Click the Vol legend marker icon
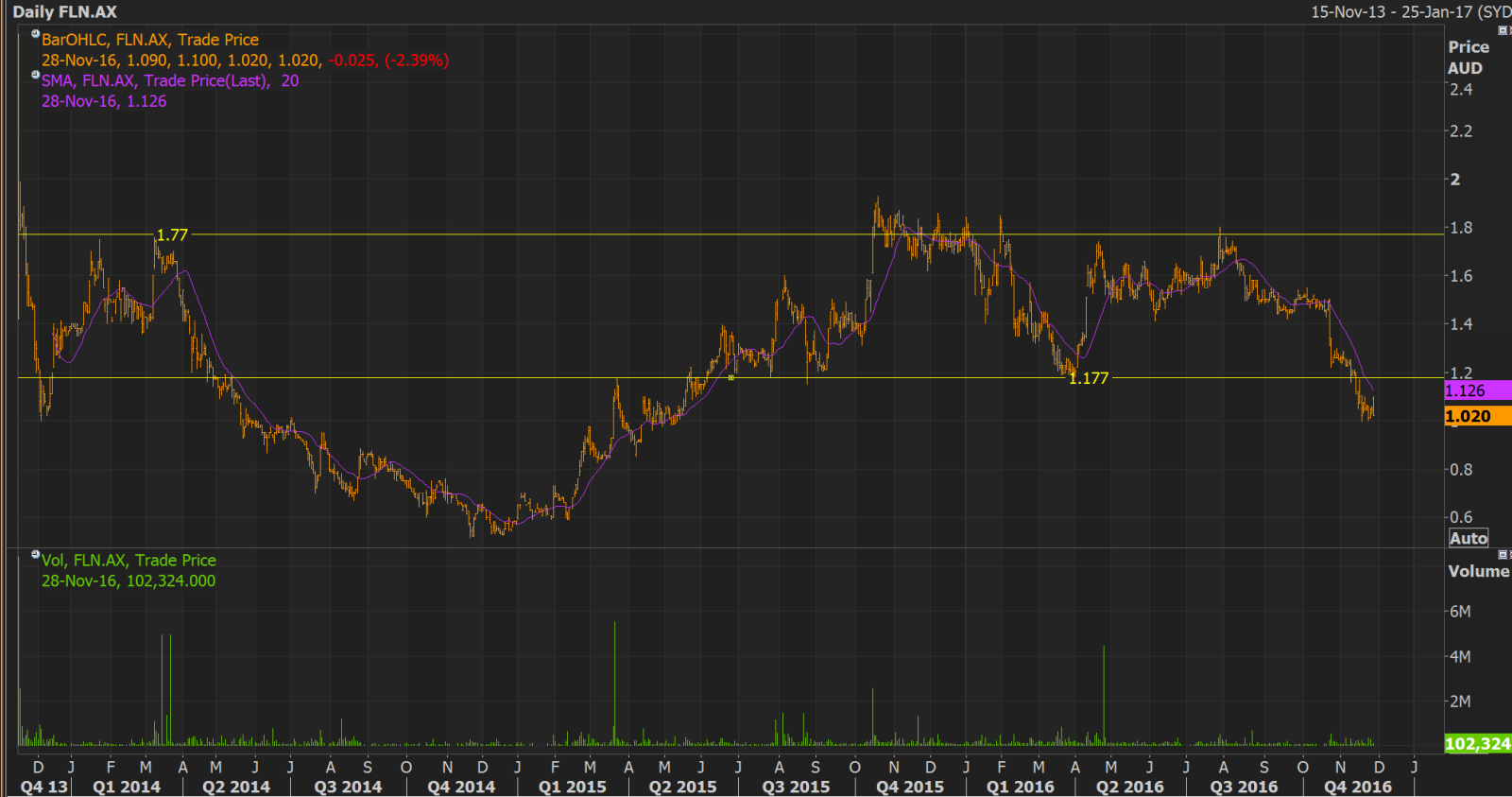 click(x=35, y=555)
